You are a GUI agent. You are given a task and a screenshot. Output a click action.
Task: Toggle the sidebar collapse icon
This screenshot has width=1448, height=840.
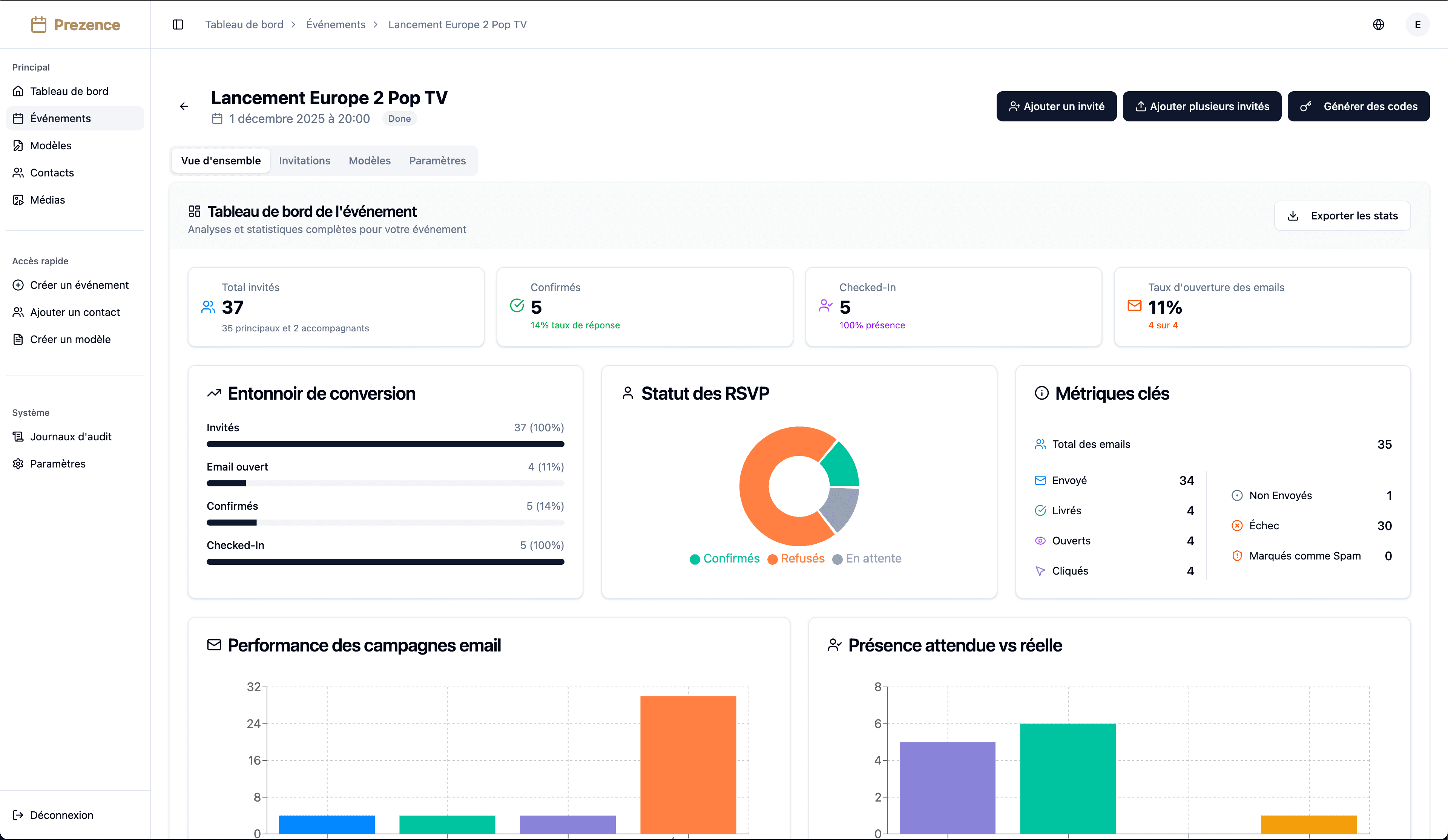[x=178, y=24]
